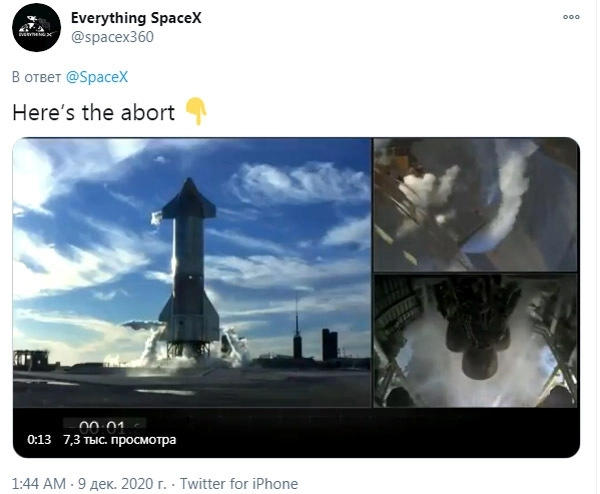Follow the @SpaceX reply mention link
600x494 pixels.
[x=97, y=77]
